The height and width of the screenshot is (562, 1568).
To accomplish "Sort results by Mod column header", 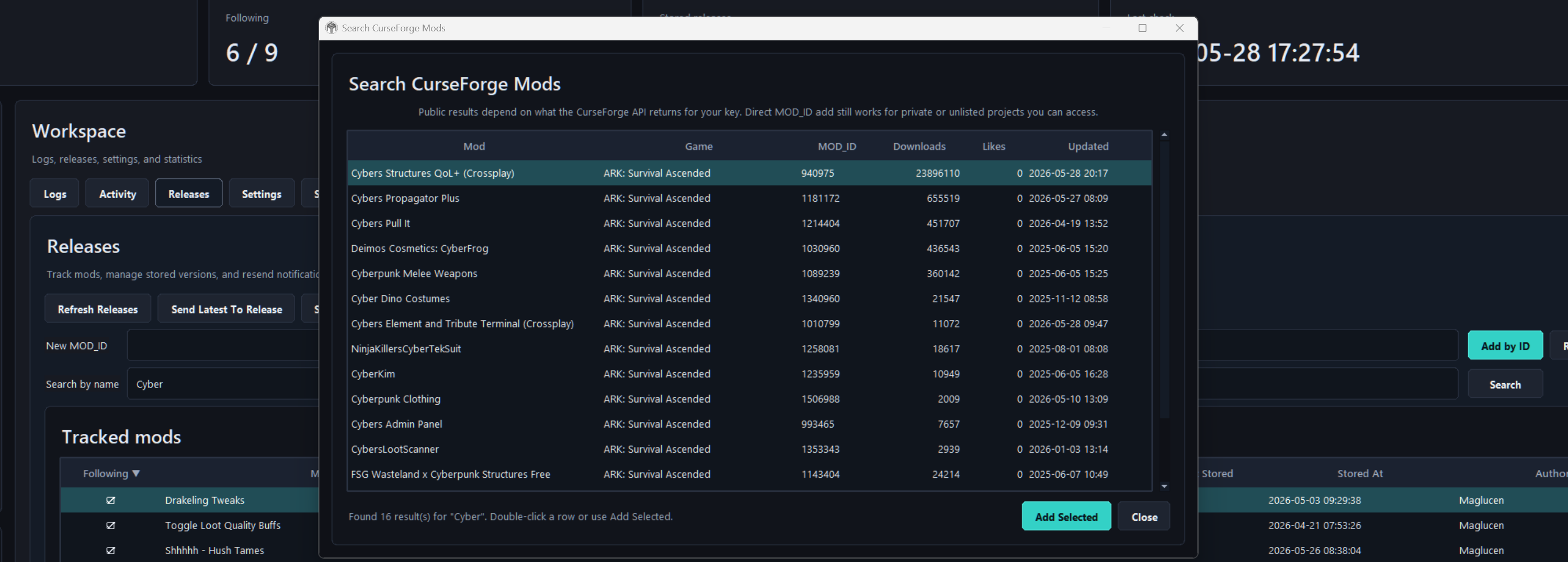I will [474, 146].
